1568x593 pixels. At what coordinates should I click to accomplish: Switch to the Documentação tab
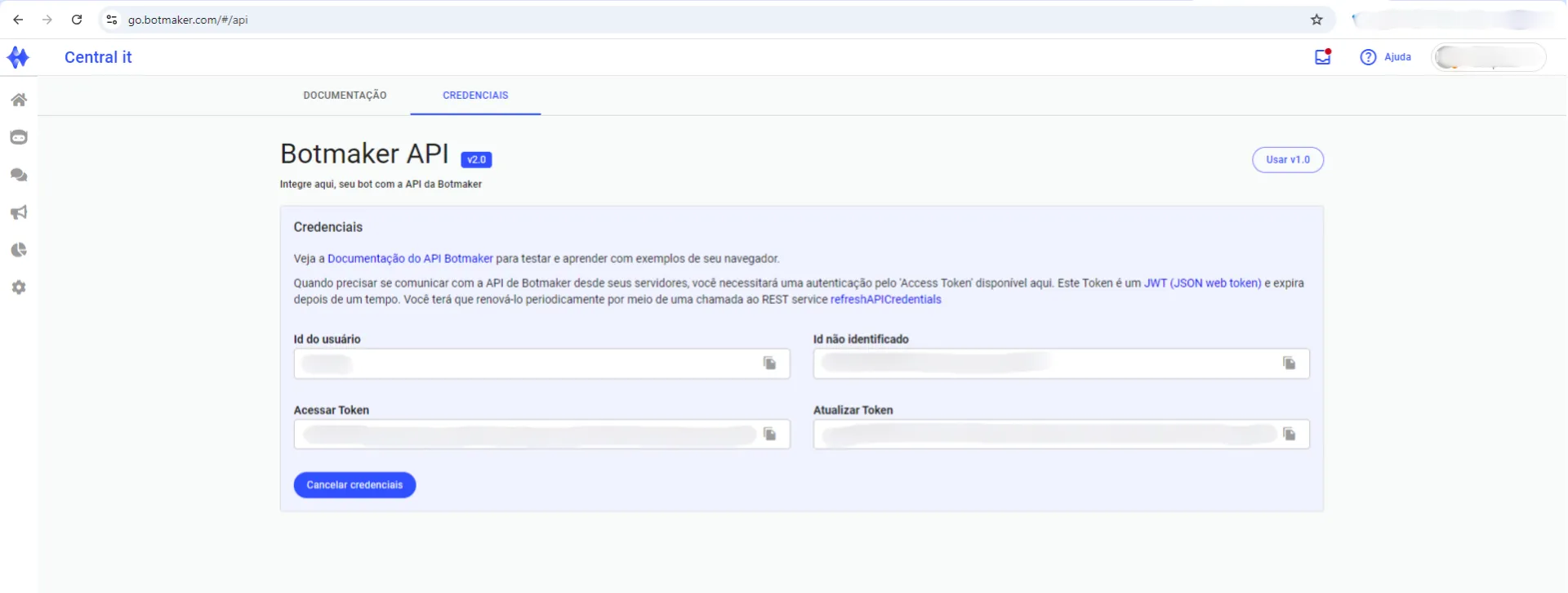click(x=345, y=96)
